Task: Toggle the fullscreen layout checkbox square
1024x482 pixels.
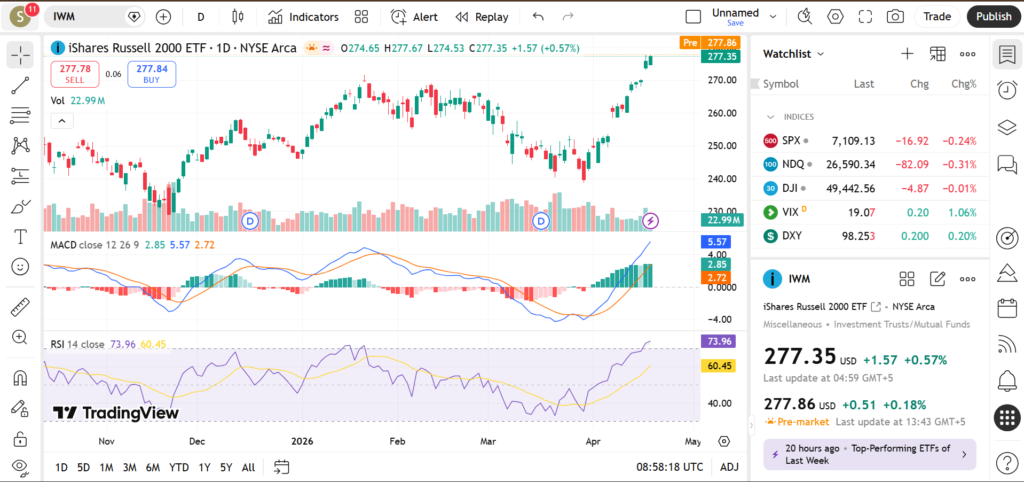Action: [693, 17]
